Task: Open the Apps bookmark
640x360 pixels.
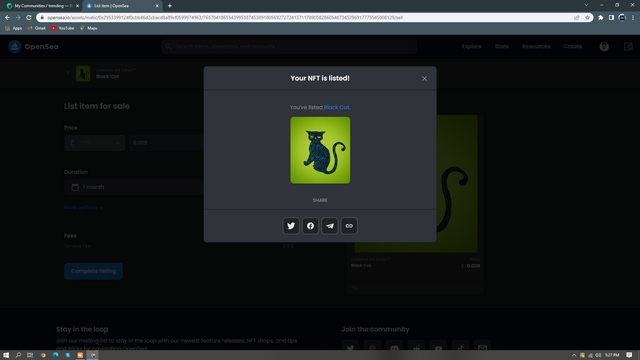Action: [13, 28]
